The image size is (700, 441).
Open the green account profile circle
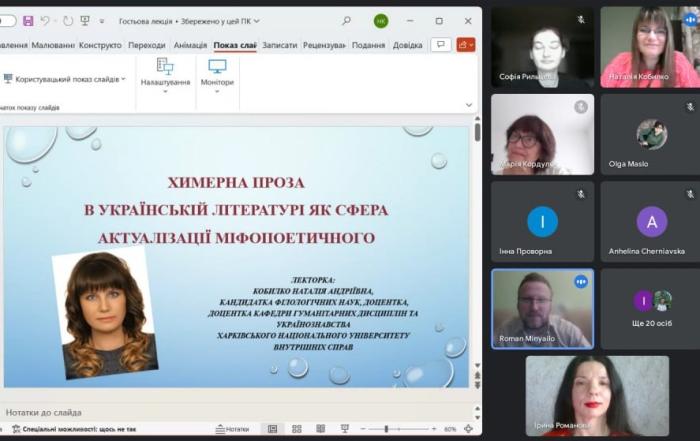(x=381, y=21)
